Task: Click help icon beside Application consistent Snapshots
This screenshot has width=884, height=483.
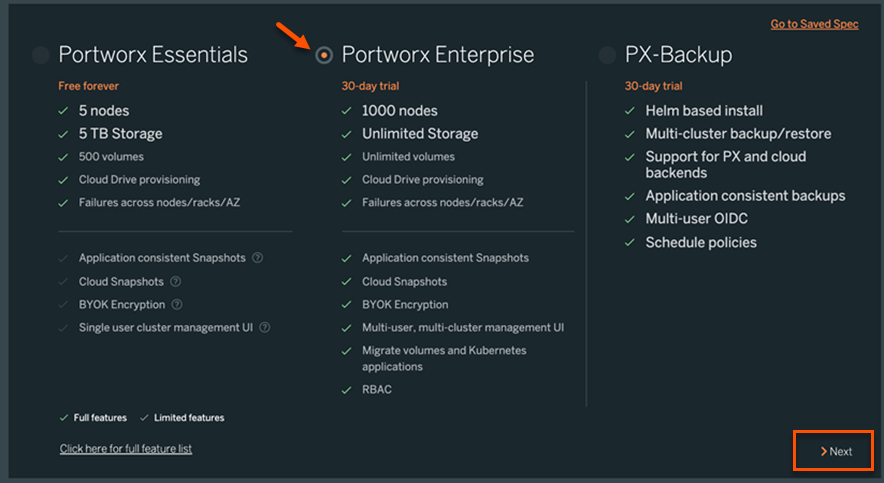Action: pyautogui.click(x=257, y=258)
